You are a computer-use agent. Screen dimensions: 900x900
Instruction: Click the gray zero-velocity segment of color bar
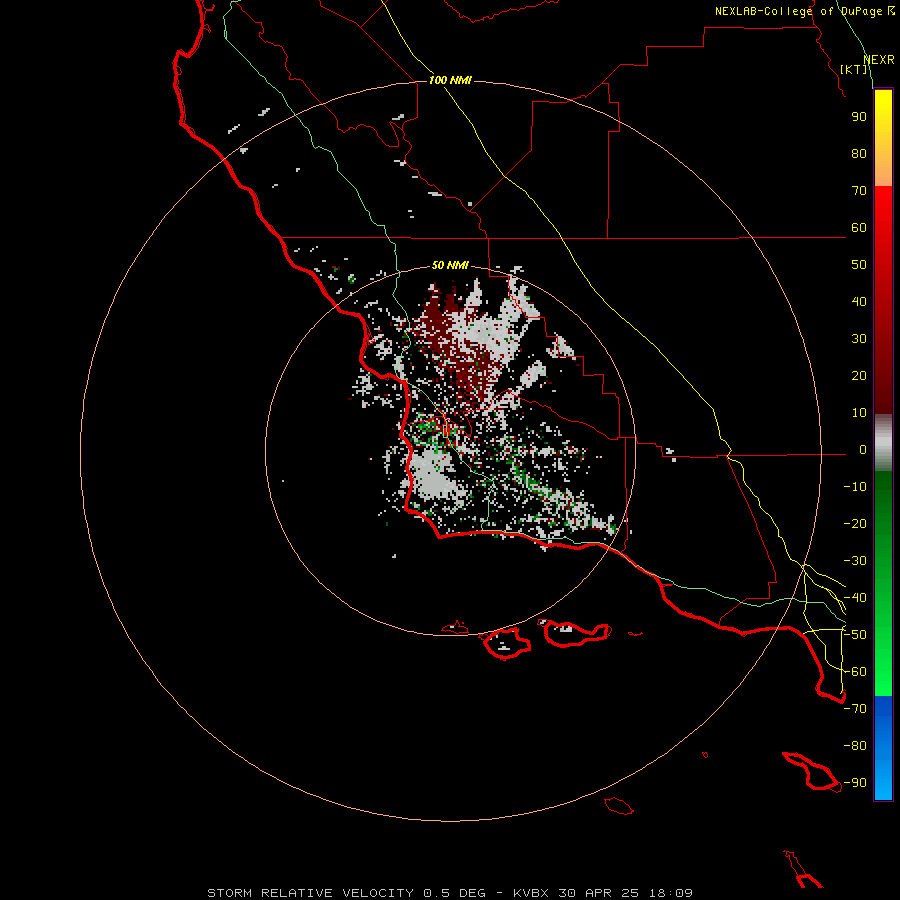click(883, 443)
